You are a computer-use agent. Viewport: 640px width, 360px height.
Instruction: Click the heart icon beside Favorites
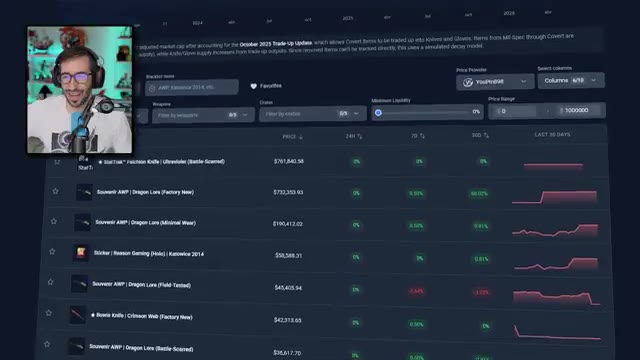pos(253,86)
